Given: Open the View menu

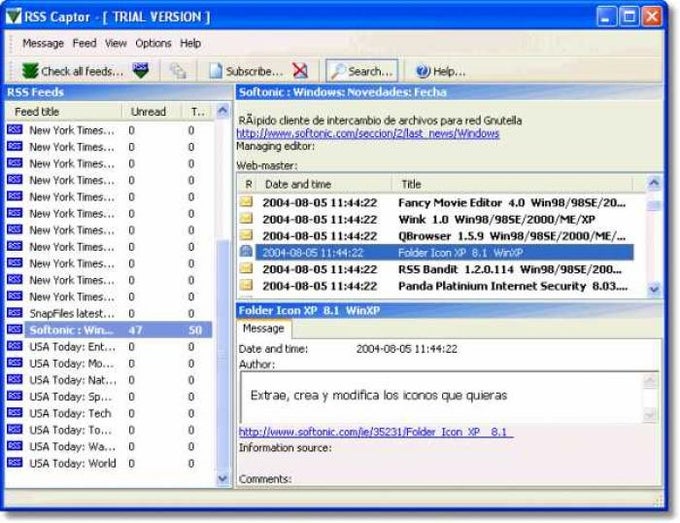Looking at the screenshot, I should point(116,43).
